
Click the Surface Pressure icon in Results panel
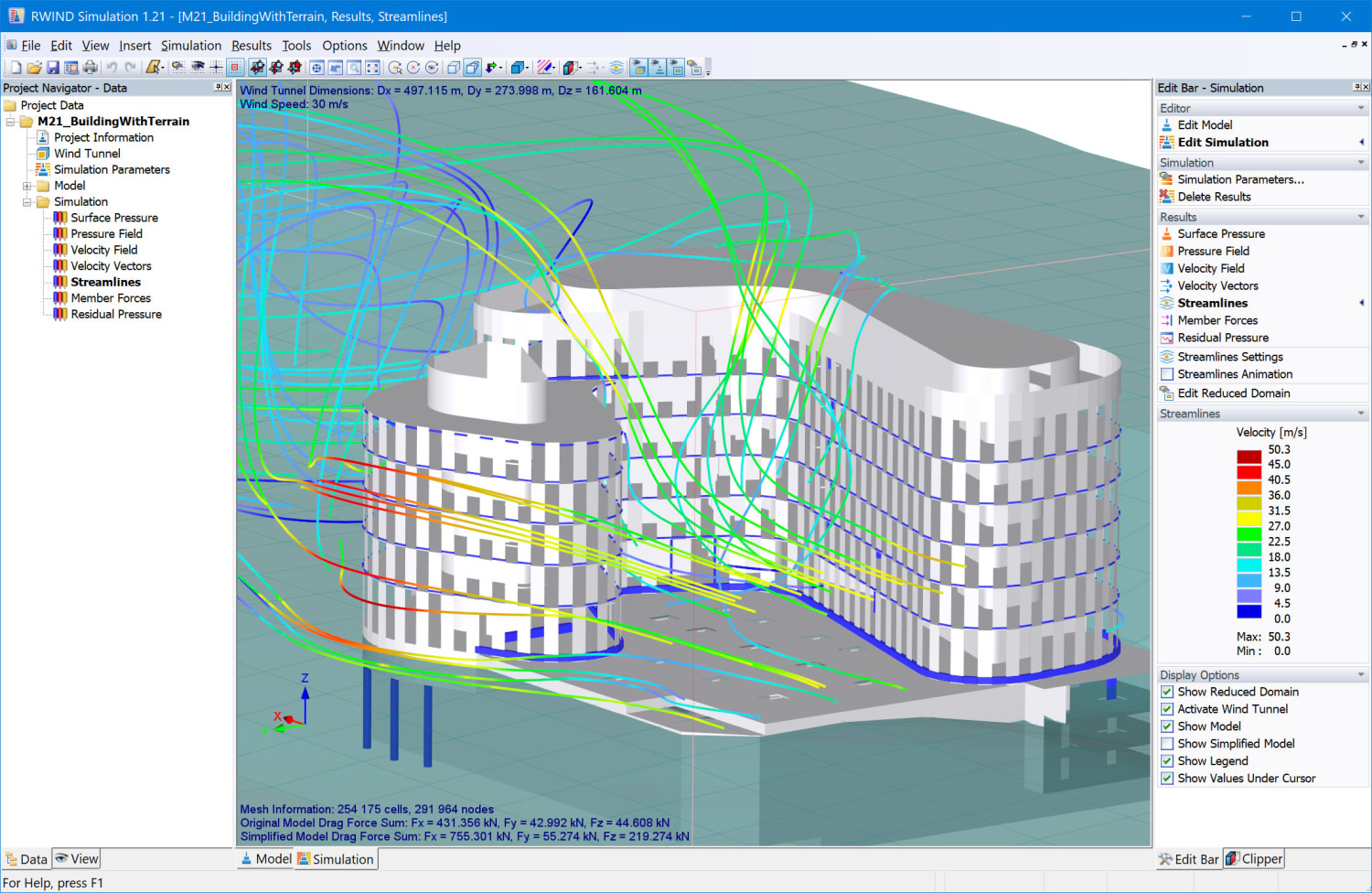click(x=1167, y=234)
